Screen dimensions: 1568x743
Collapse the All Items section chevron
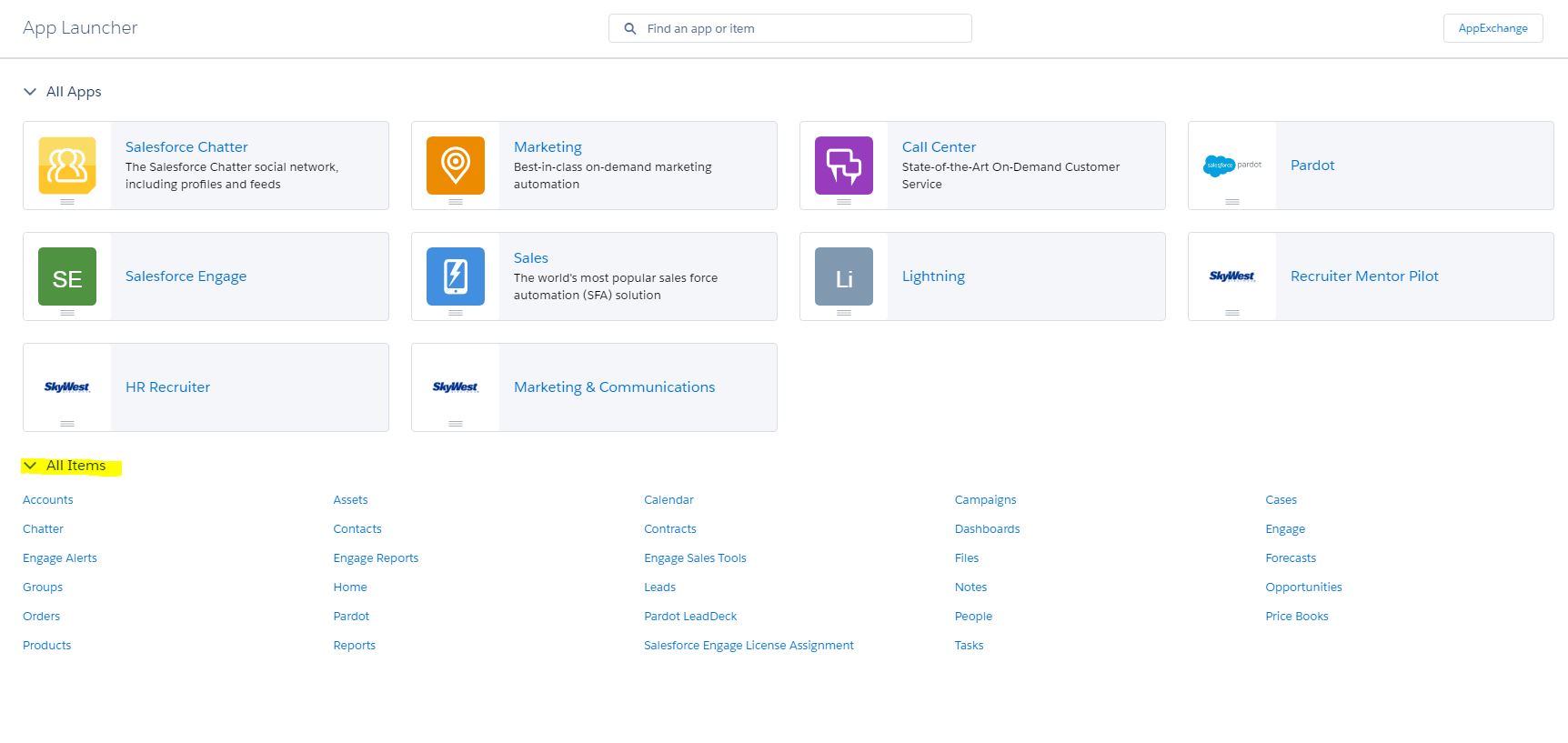tap(30, 466)
